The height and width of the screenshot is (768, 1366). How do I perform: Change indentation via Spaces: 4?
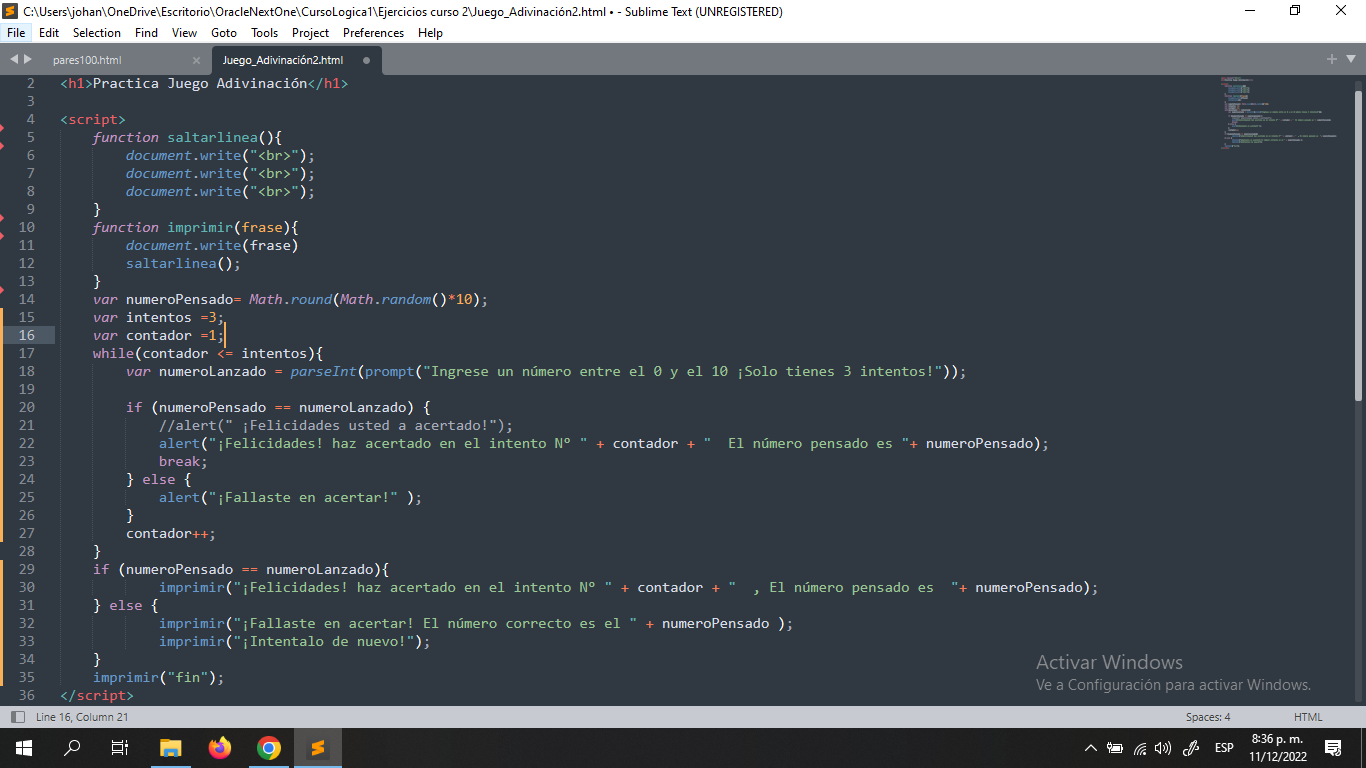coord(1207,717)
